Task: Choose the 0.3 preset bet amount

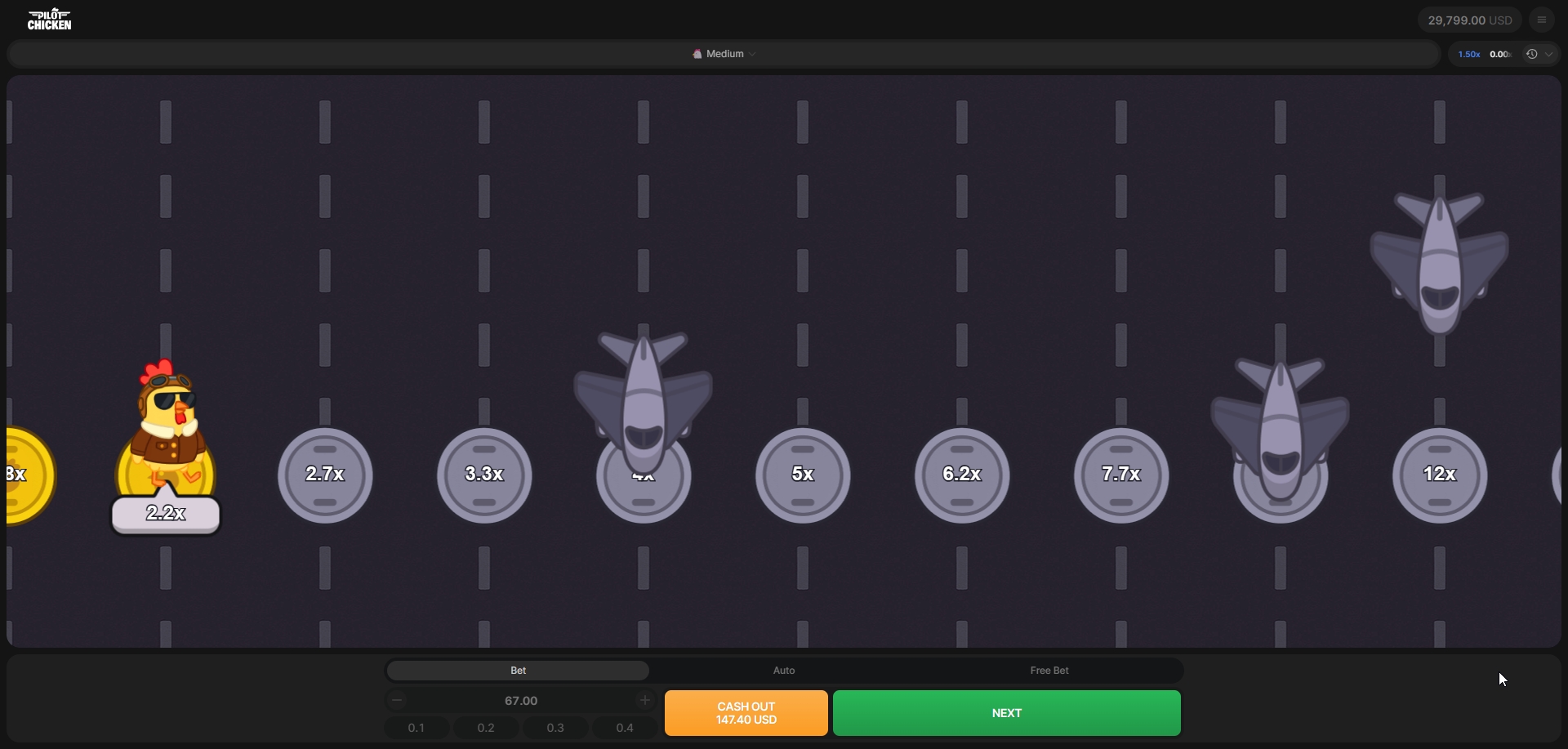Action: click(x=555, y=728)
